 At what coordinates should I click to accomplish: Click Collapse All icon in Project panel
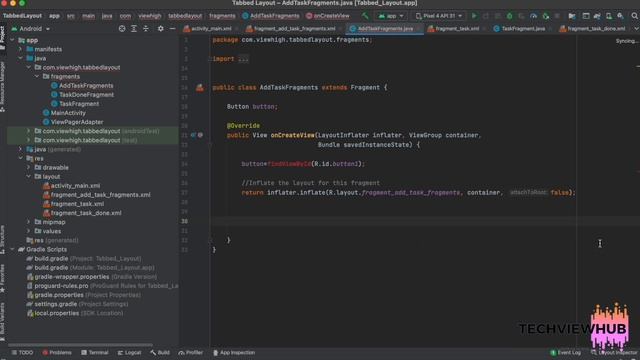coord(146,29)
